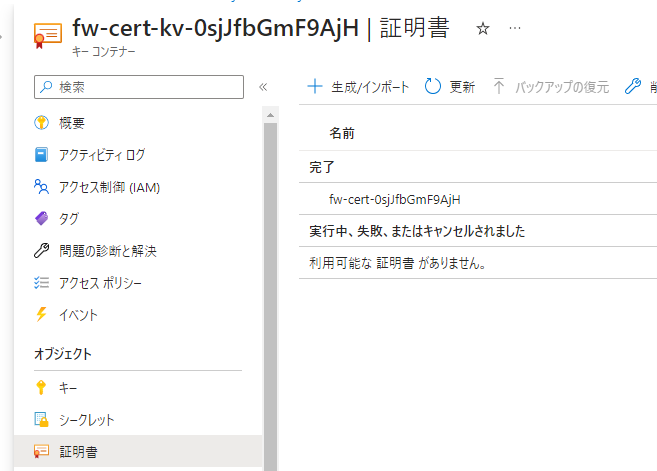This screenshot has height=471, width=657.
Task: Click the 完了 section heading
Action: (322, 167)
